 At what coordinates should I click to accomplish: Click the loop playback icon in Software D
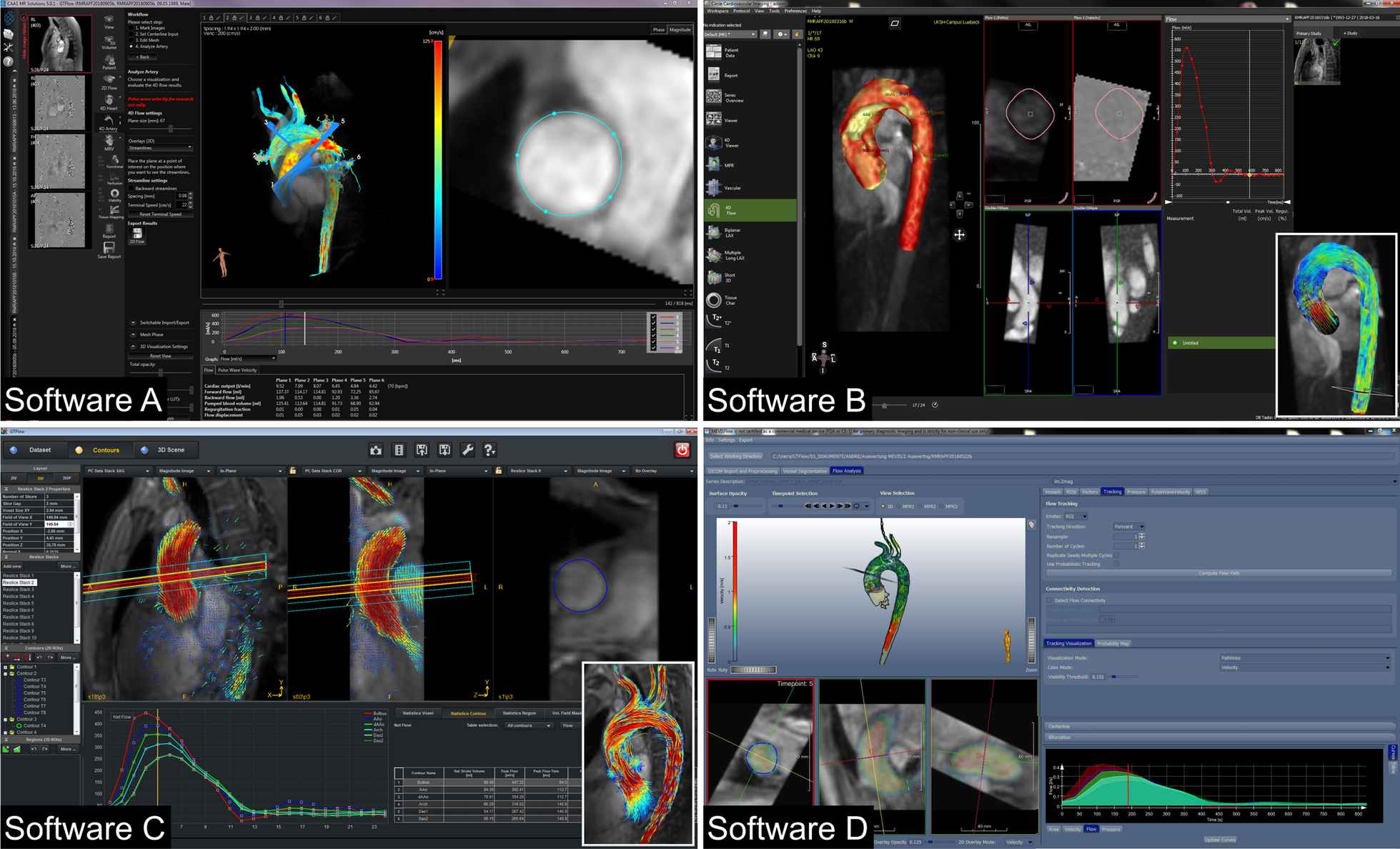856,506
